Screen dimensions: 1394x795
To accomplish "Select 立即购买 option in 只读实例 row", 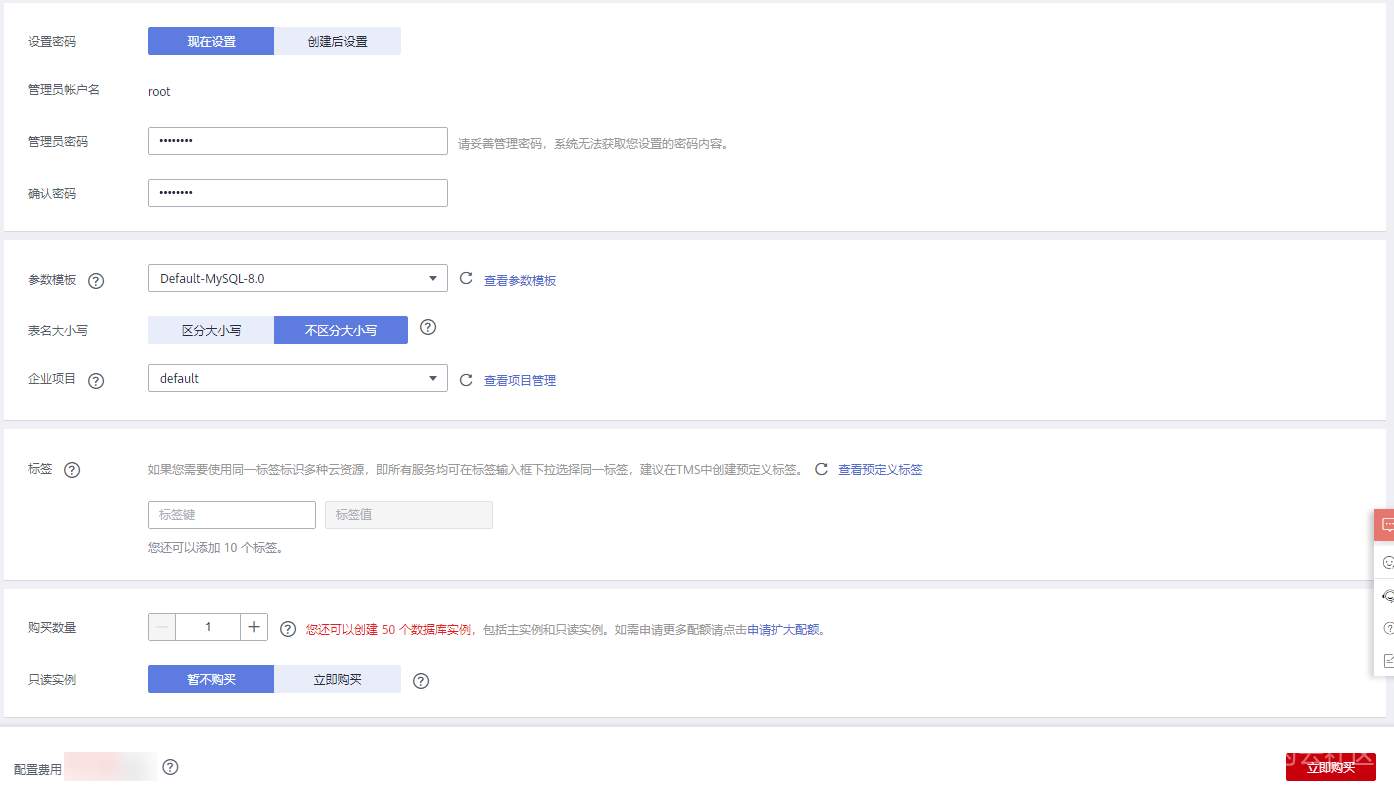I will (338, 680).
